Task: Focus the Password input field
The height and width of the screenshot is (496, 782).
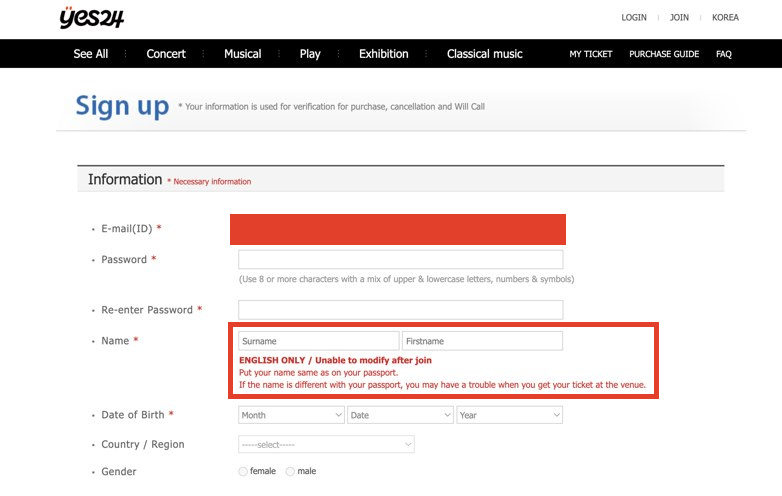Action: [x=400, y=260]
